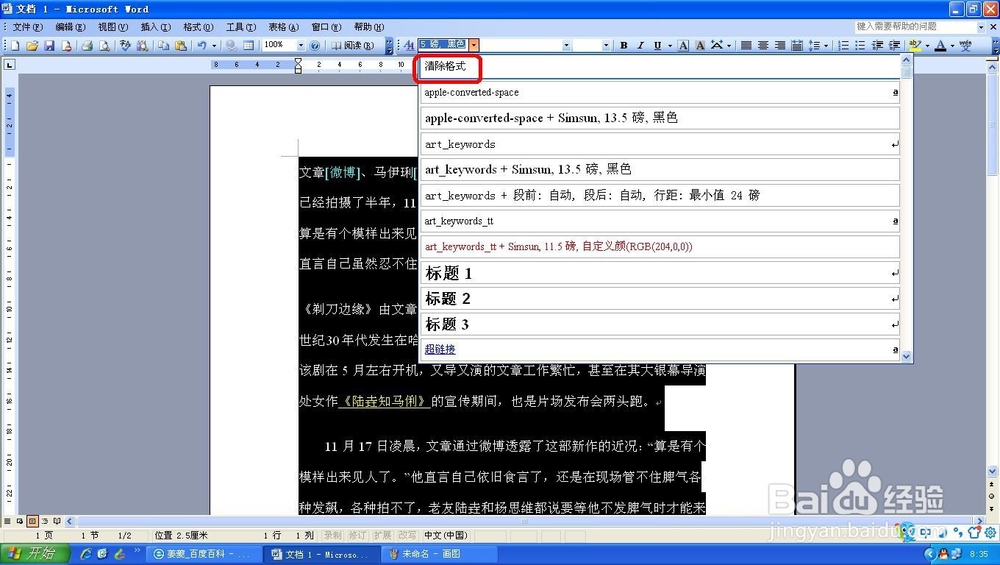
Task: Toggle italic formatting
Action: click(x=640, y=45)
